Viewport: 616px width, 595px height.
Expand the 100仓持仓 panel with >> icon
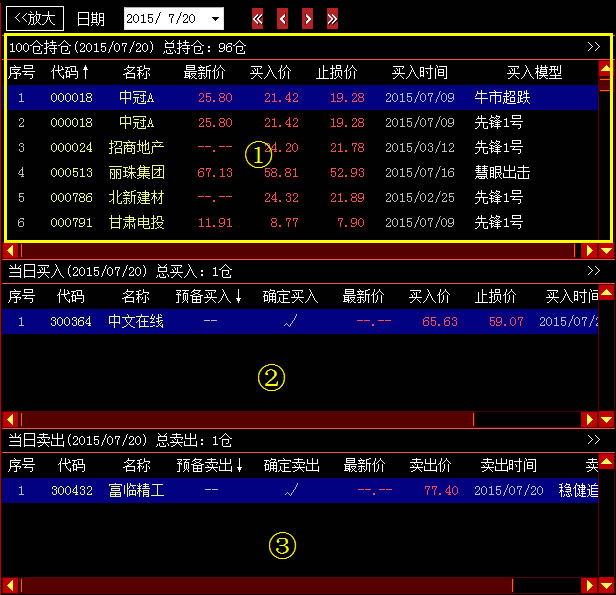point(594,47)
